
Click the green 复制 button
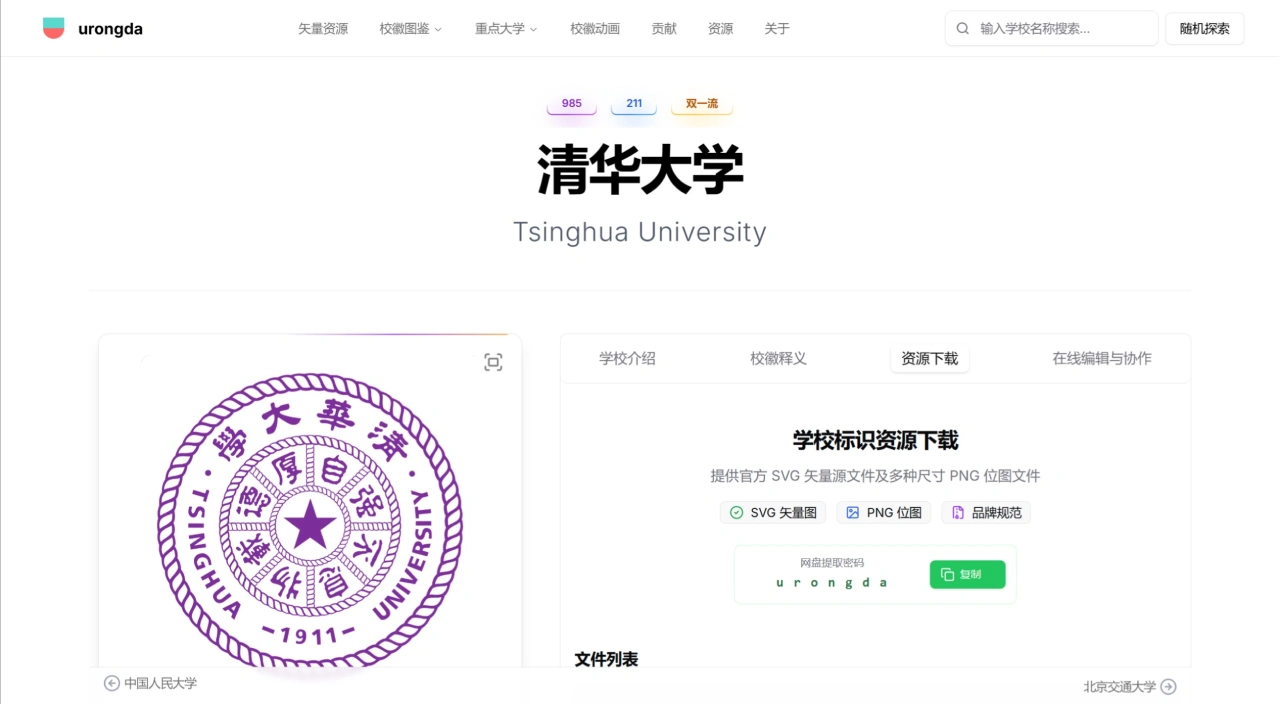coord(968,574)
